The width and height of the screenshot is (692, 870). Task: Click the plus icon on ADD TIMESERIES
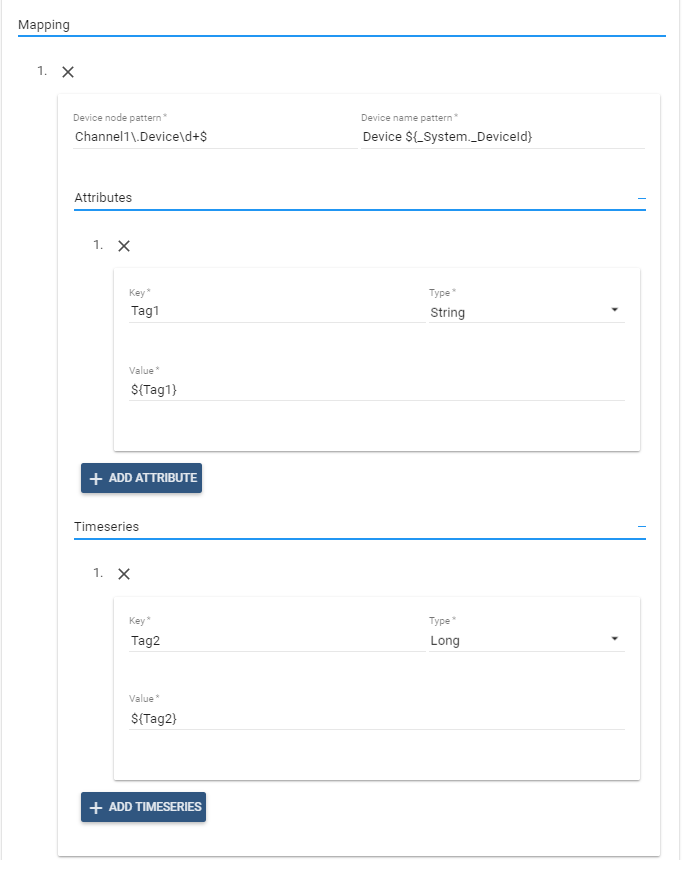point(96,807)
